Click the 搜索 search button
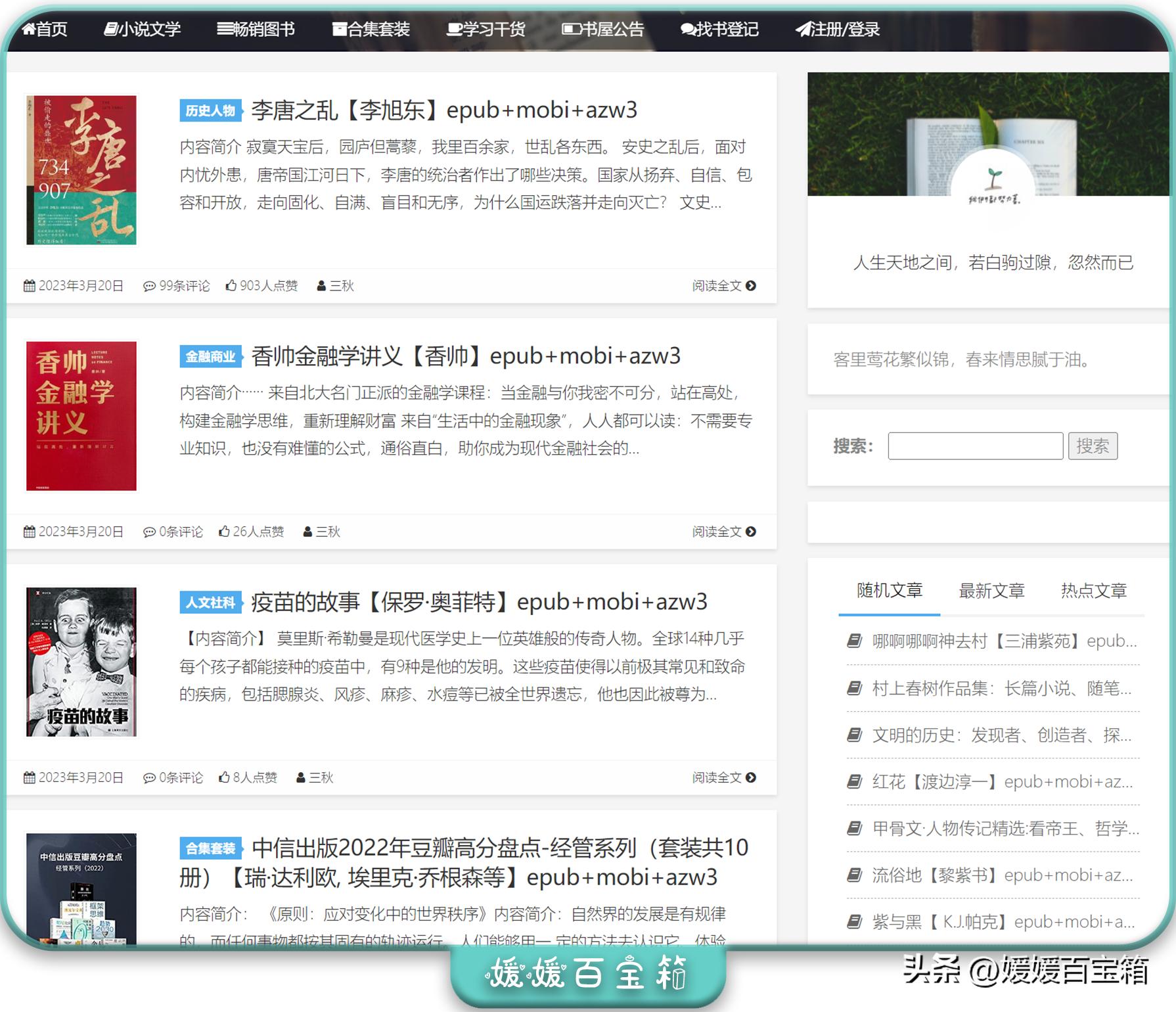The height and width of the screenshot is (1012, 1176). pyautogui.click(x=1093, y=446)
